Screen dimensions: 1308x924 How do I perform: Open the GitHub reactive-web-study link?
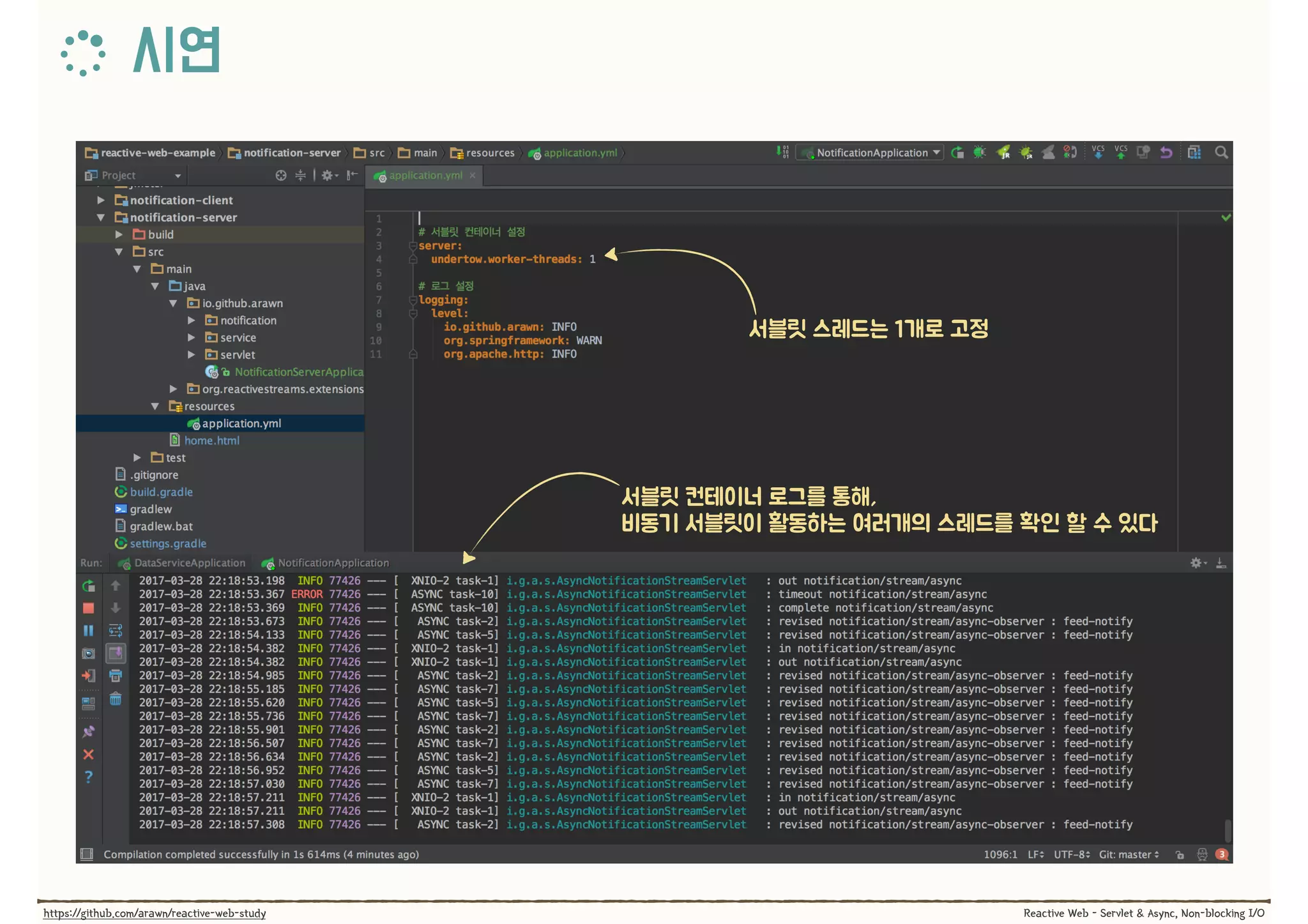155,913
